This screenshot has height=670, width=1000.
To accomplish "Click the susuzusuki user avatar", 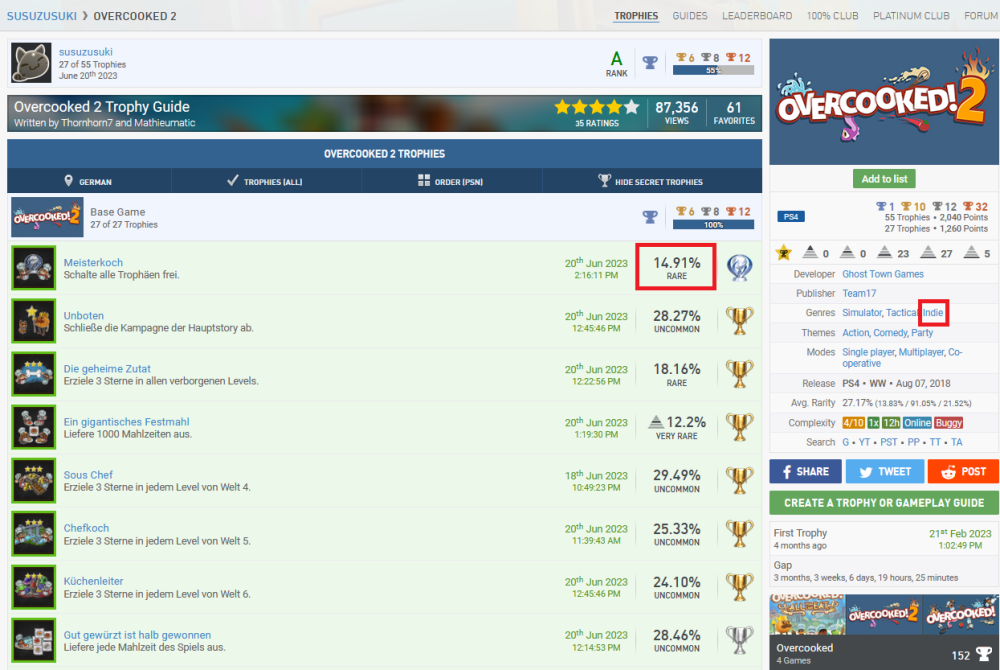I will click(x=32, y=63).
